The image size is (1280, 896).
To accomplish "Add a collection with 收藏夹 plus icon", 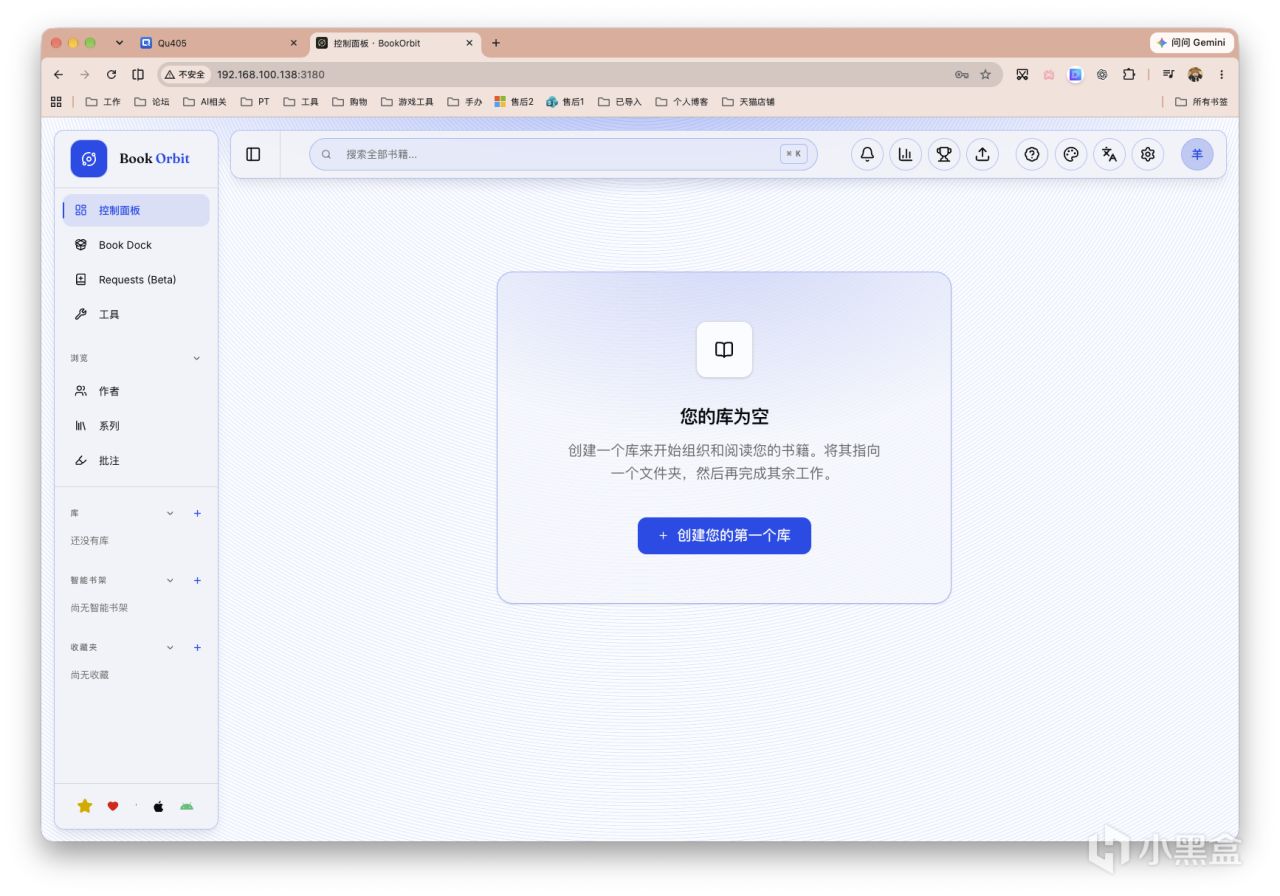I will pos(197,647).
